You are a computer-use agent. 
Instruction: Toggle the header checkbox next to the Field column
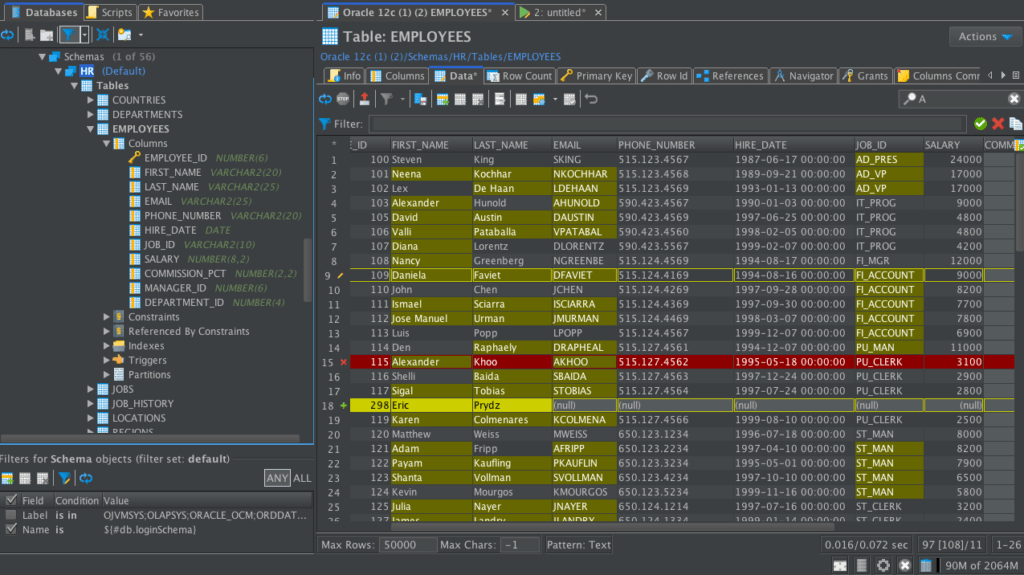point(11,501)
